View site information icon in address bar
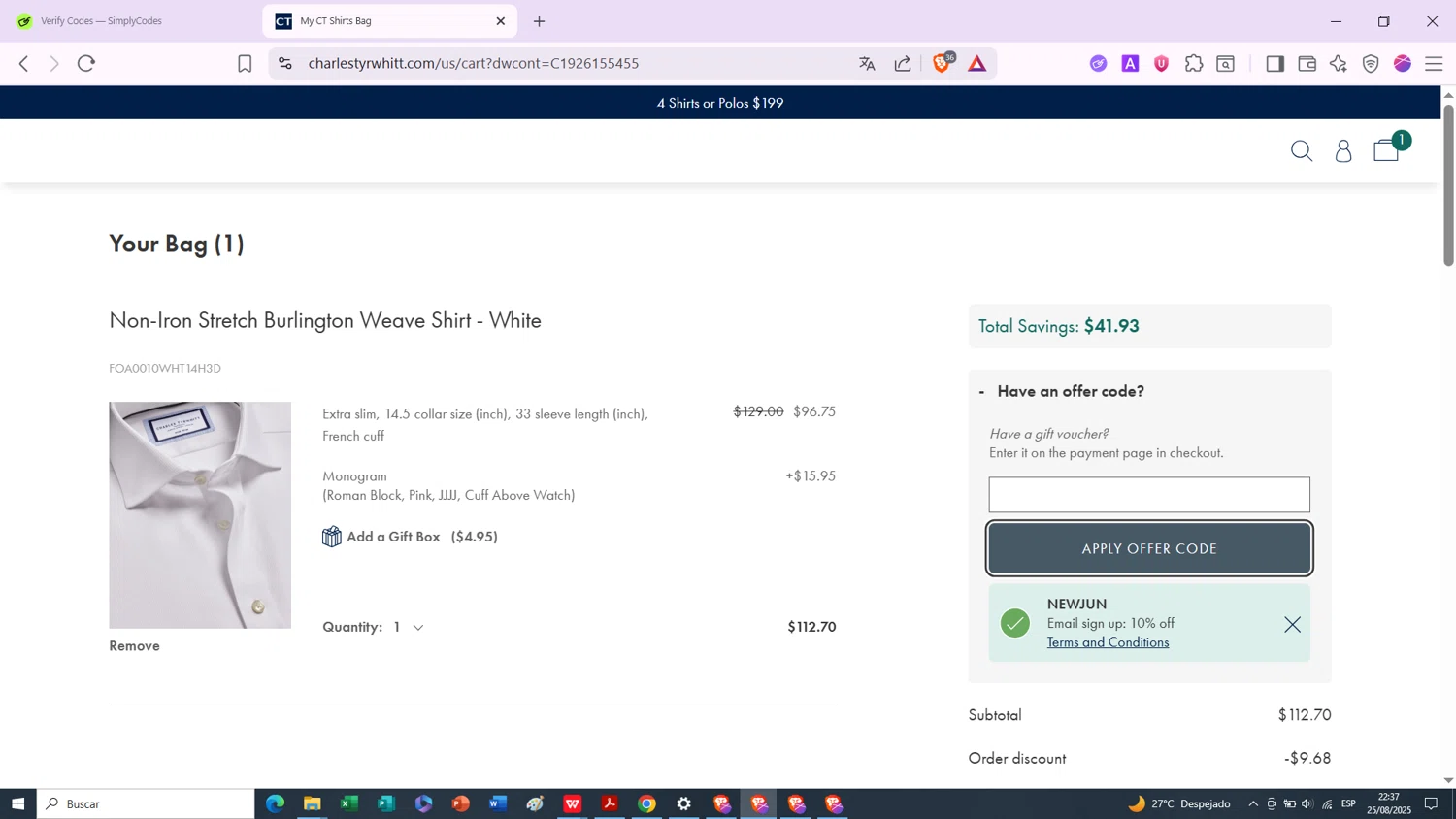Screen dimensions: 1456x819 click(284, 64)
